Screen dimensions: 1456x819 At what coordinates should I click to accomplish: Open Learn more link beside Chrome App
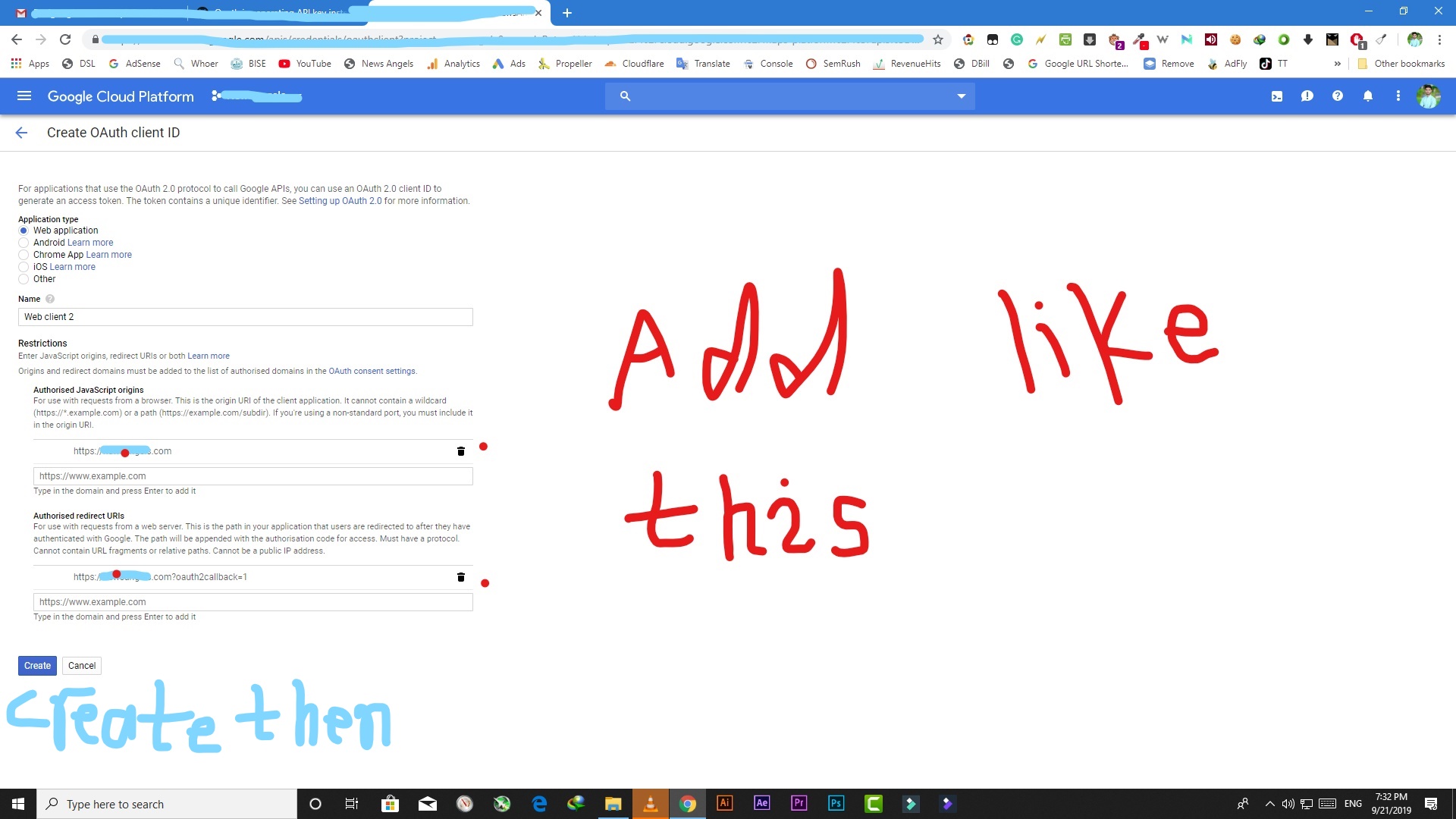(x=108, y=255)
